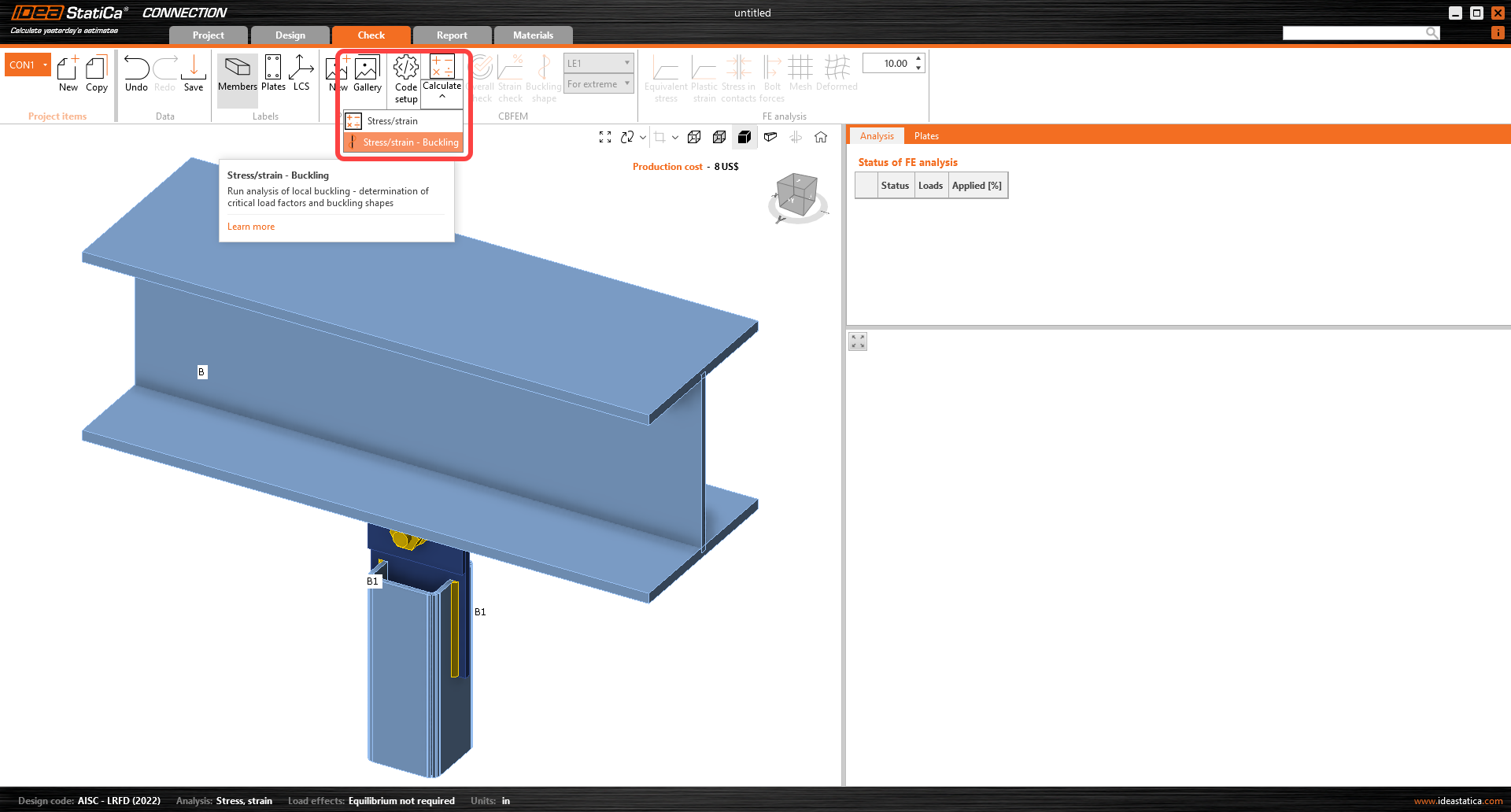The image size is (1511, 812).
Task: Open Code setup
Action: 405,78
